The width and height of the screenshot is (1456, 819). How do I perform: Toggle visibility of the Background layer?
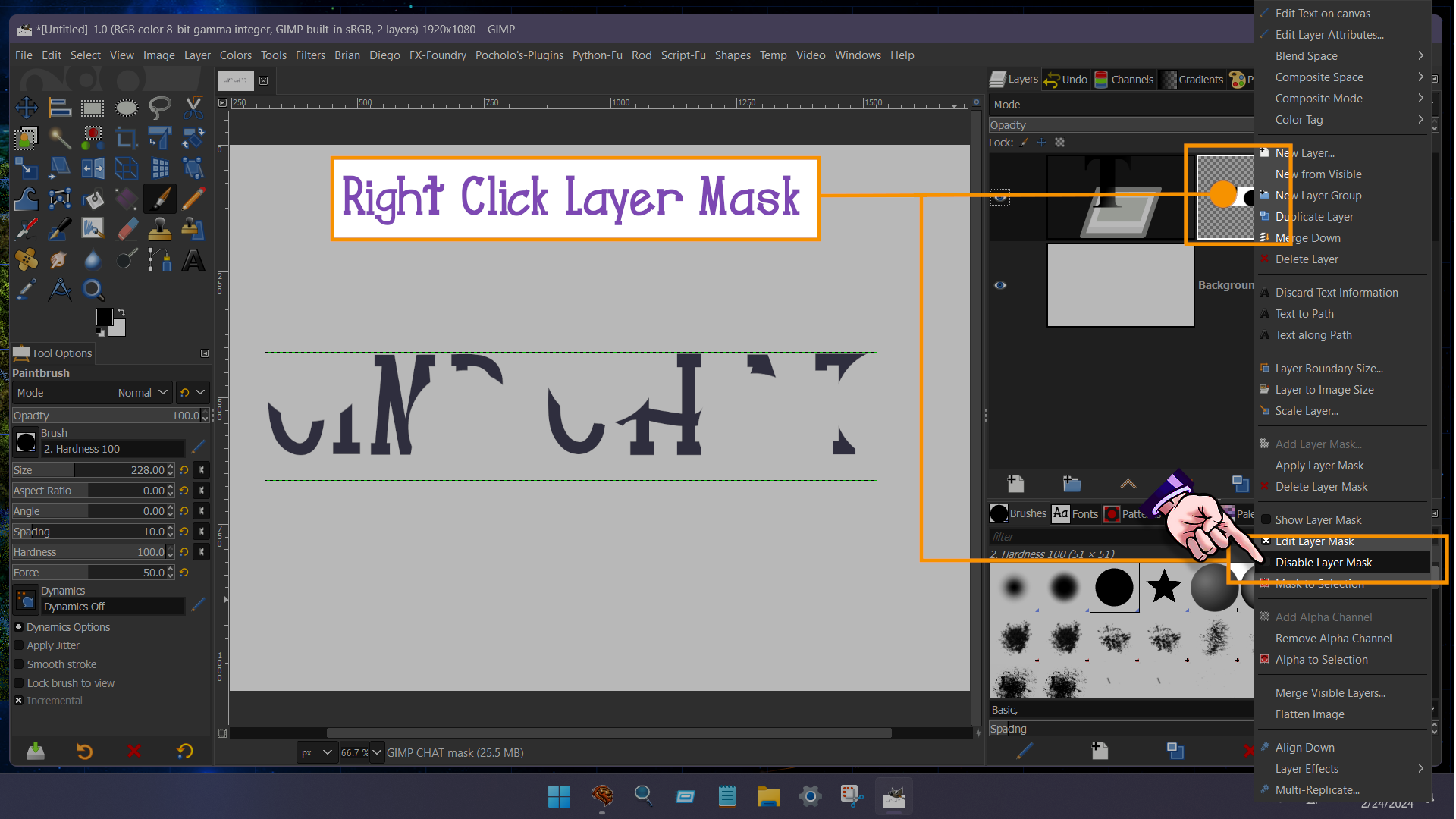click(x=1000, y=285)
